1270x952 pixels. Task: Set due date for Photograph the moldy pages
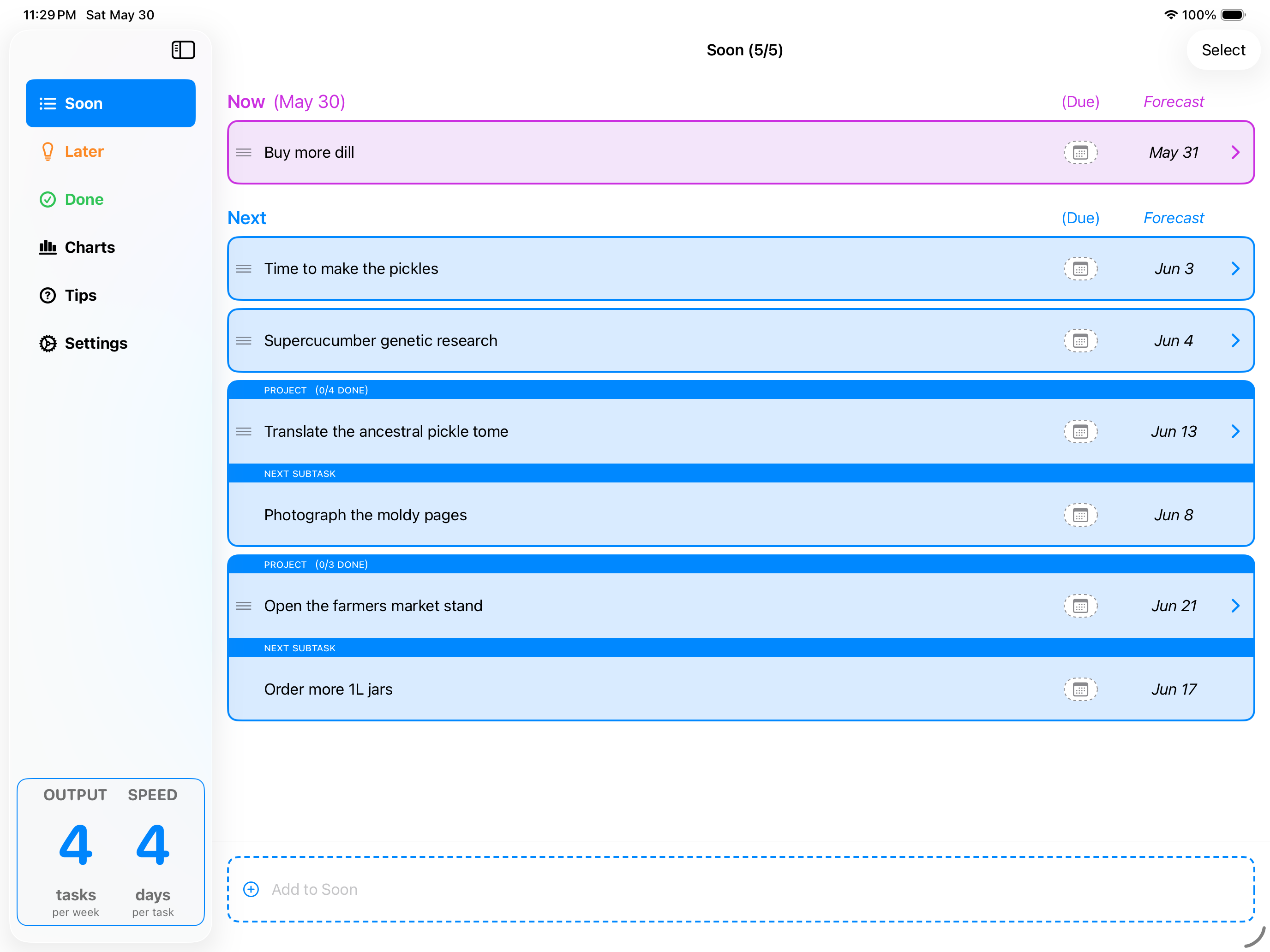tap(1080, 515)
